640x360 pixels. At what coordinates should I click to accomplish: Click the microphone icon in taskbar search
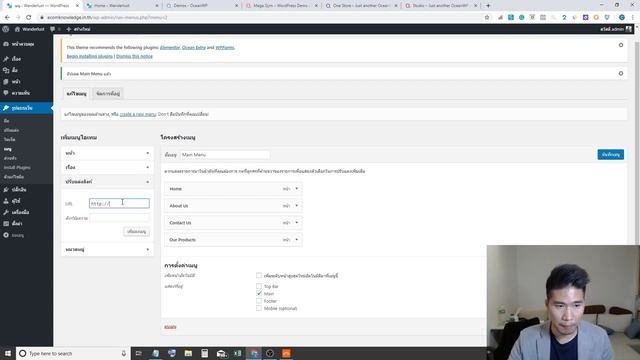coord(124,353)
